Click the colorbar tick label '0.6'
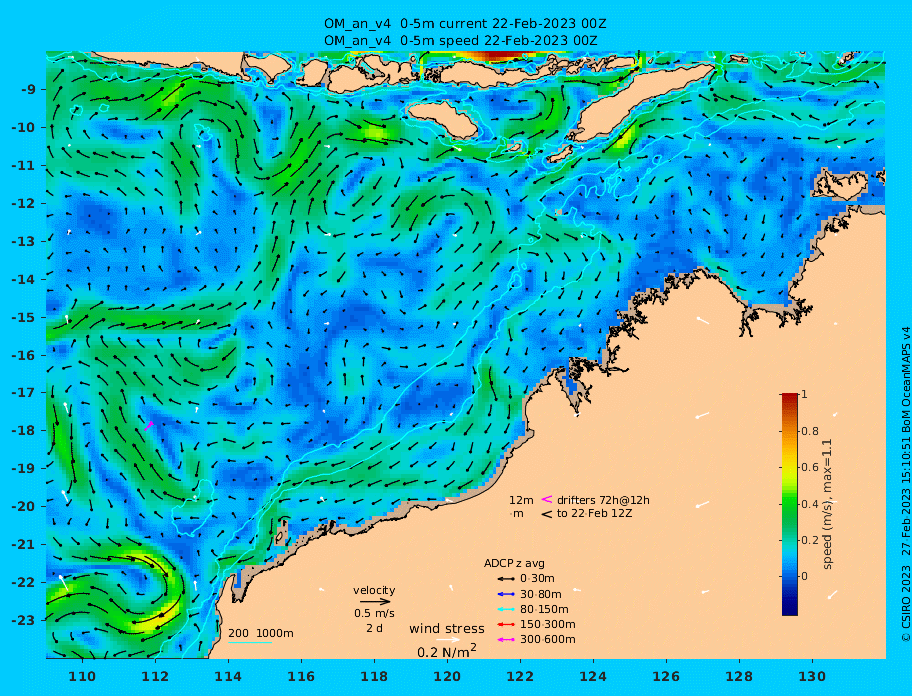Viewport: 912px width, 696px height. pyautogui.click(x=810, y=467)
